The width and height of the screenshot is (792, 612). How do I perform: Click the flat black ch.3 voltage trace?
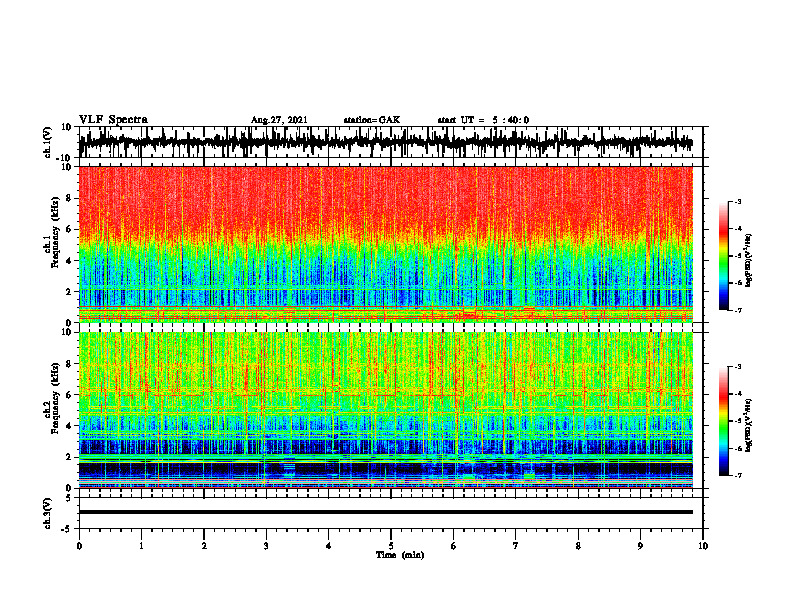[385, 512]
